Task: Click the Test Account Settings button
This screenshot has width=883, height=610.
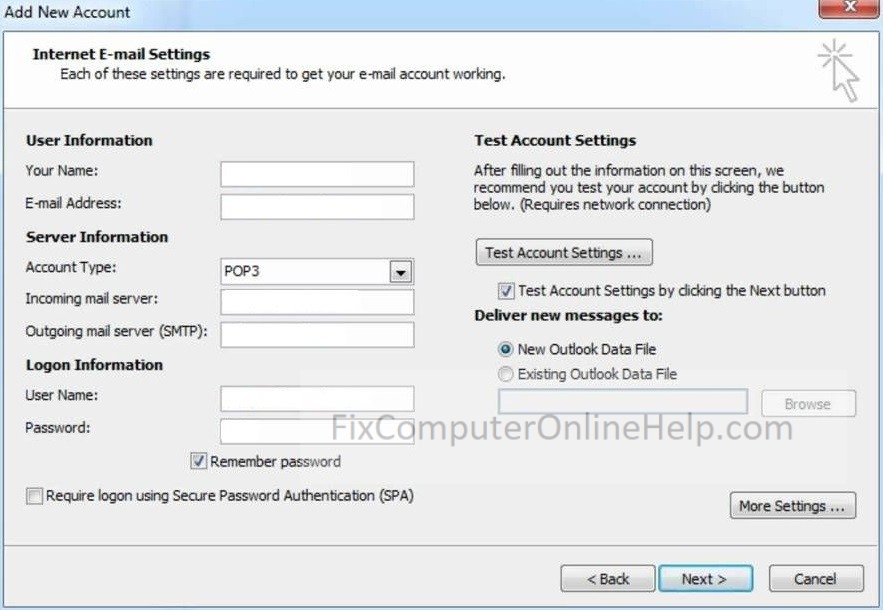Action: pyautogui.click(x=564, y=252)
